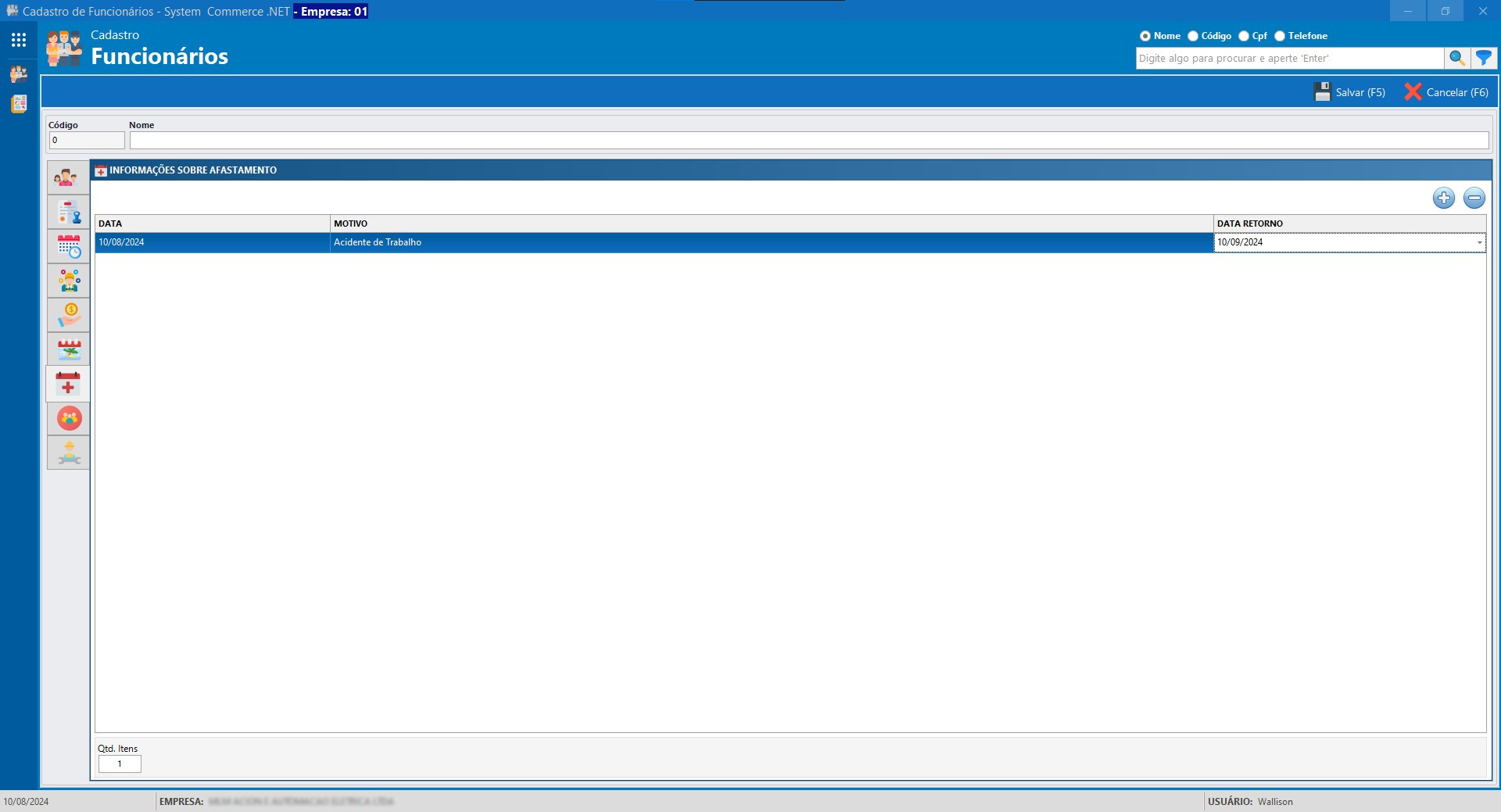Click the add record plus button
The image size is (1501, 812).
pyautogui.click(x=1443, y=199)
